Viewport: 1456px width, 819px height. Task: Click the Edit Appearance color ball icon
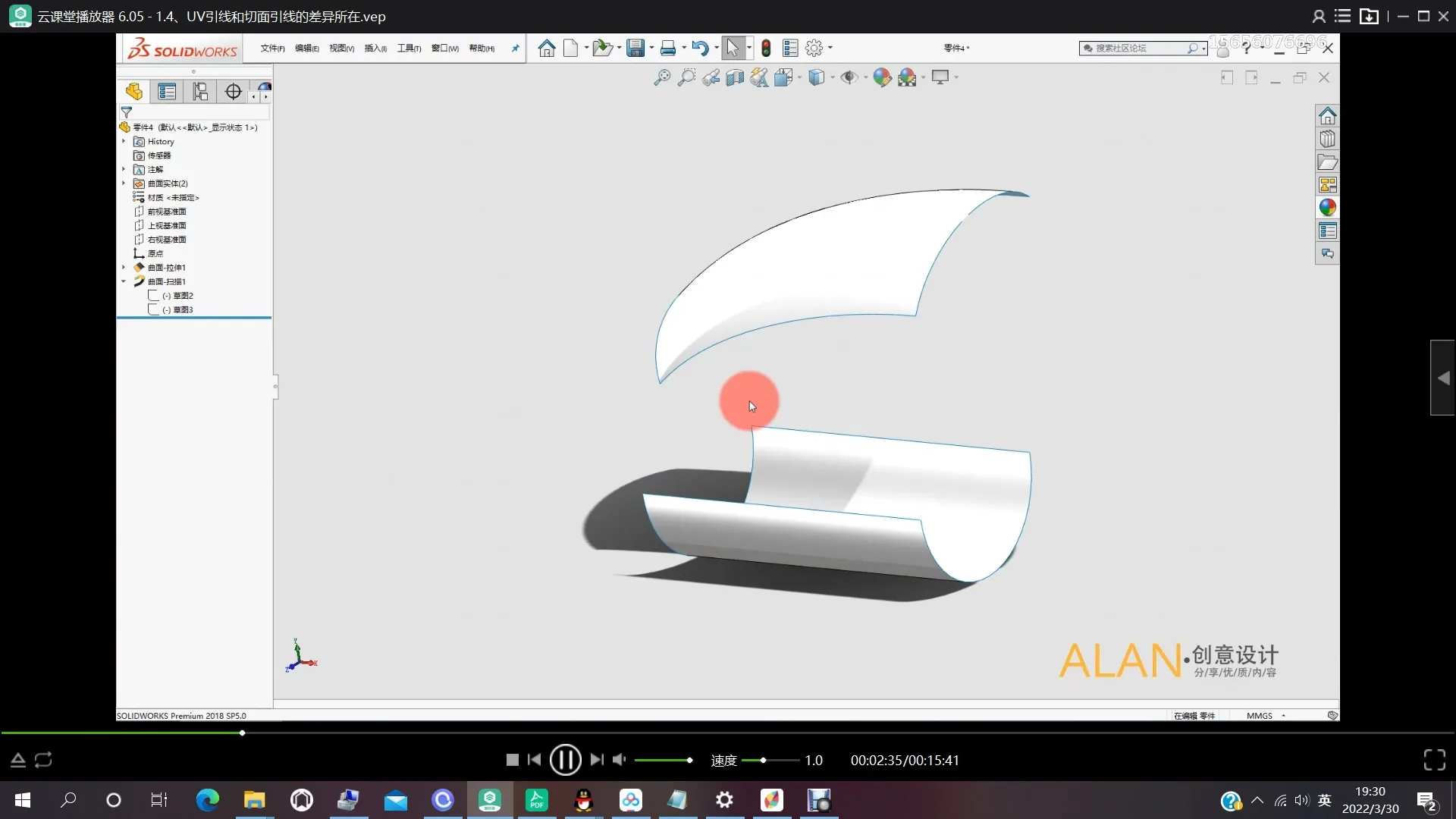click(x=882, y=77)
